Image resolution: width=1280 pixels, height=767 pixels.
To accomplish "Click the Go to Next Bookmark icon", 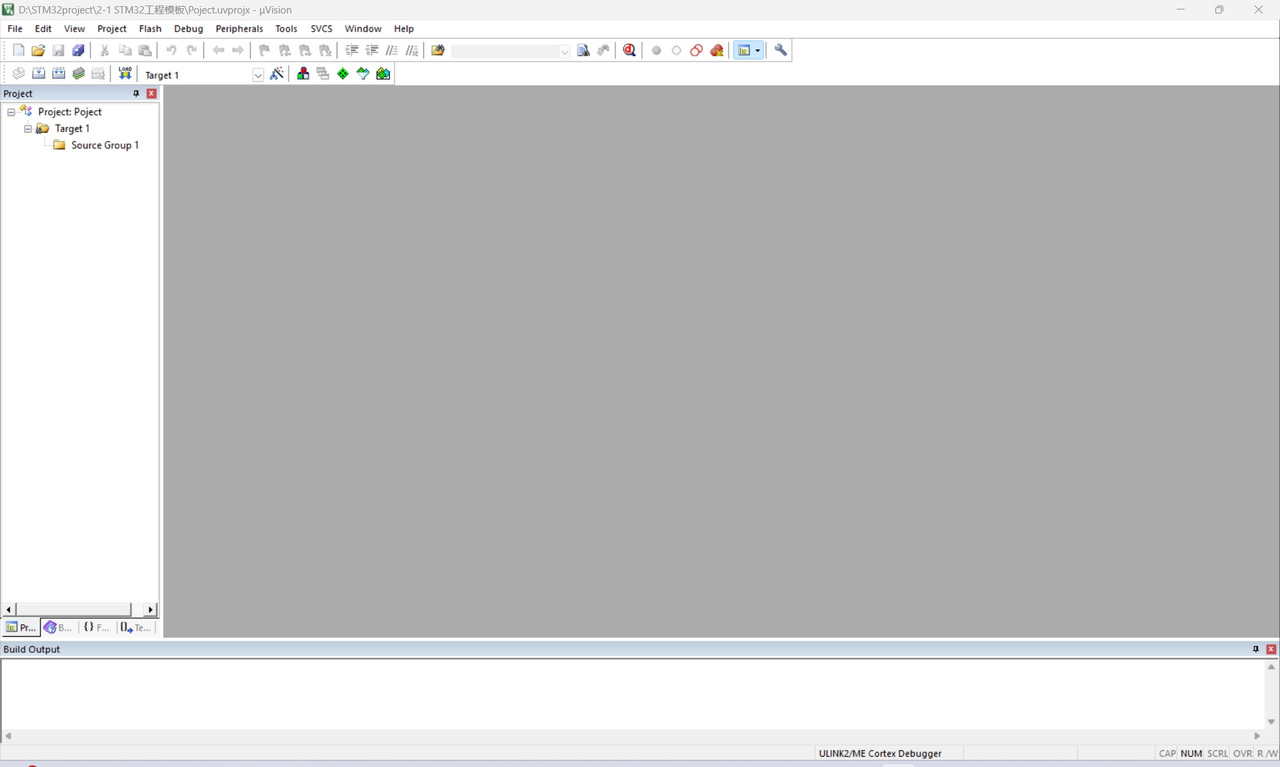I will coord(305,50).
